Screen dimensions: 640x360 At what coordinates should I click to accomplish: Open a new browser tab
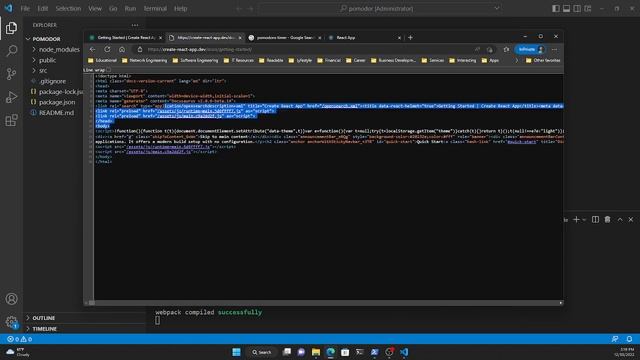tap(410, 38)
